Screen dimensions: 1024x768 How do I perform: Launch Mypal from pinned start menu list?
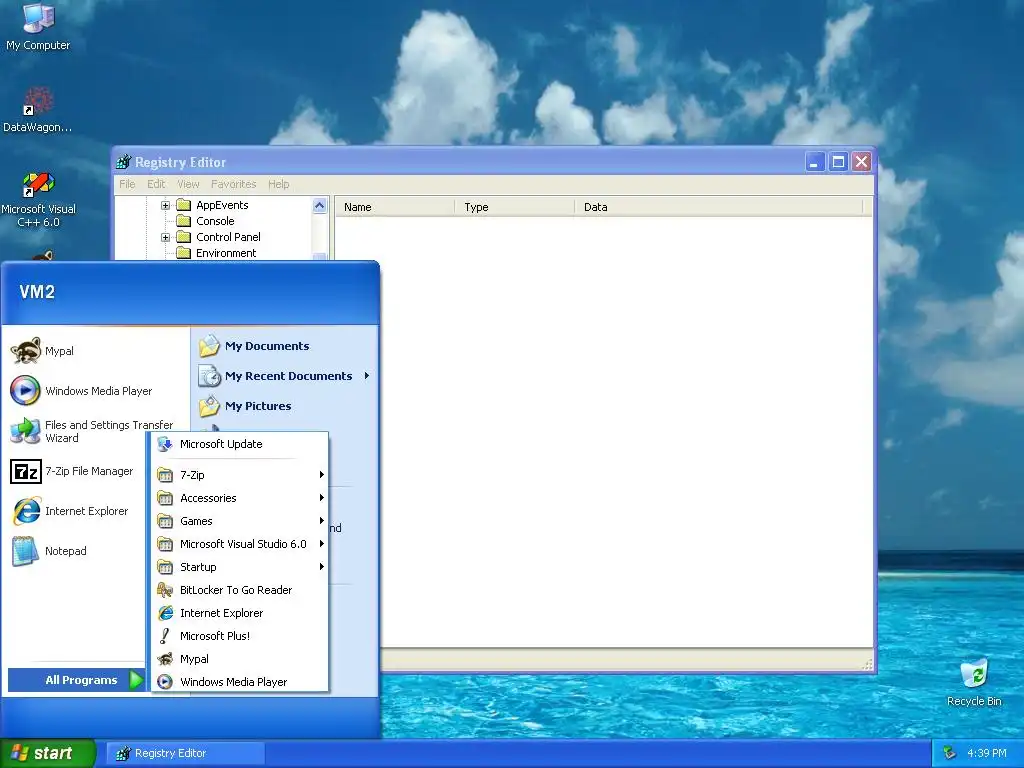[x=42, y=351]
